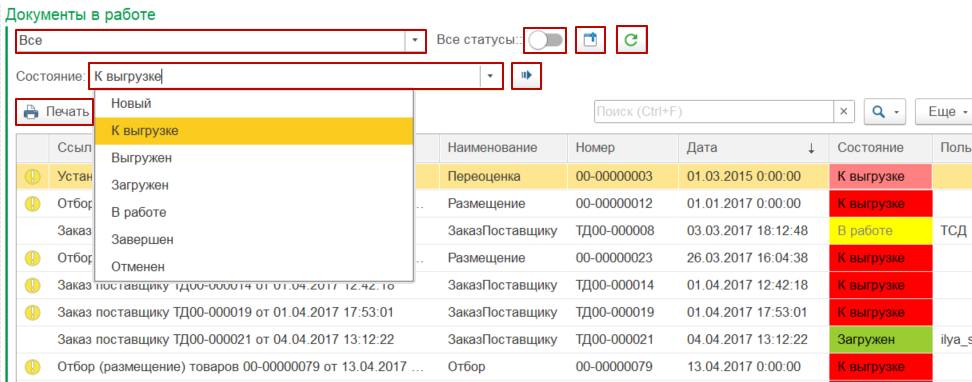Click the Состояние input field with К выгрузке
This screenshot has height=382, width=972.
click(285, 76)
